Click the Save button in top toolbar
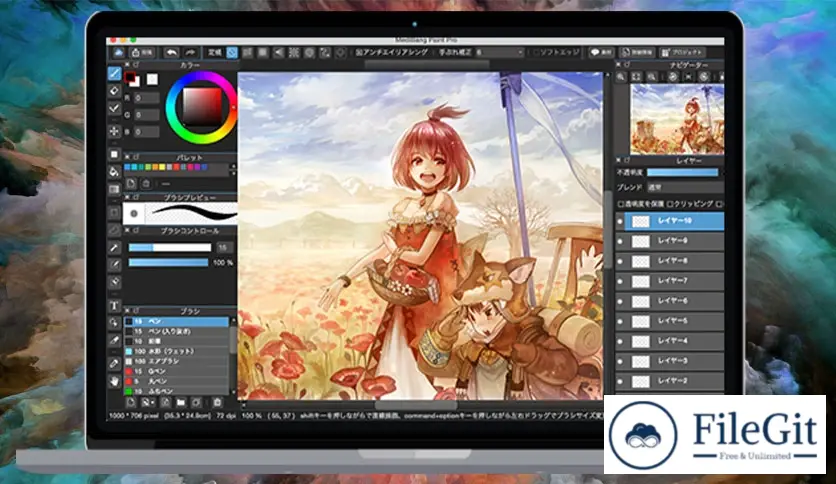 142,52
